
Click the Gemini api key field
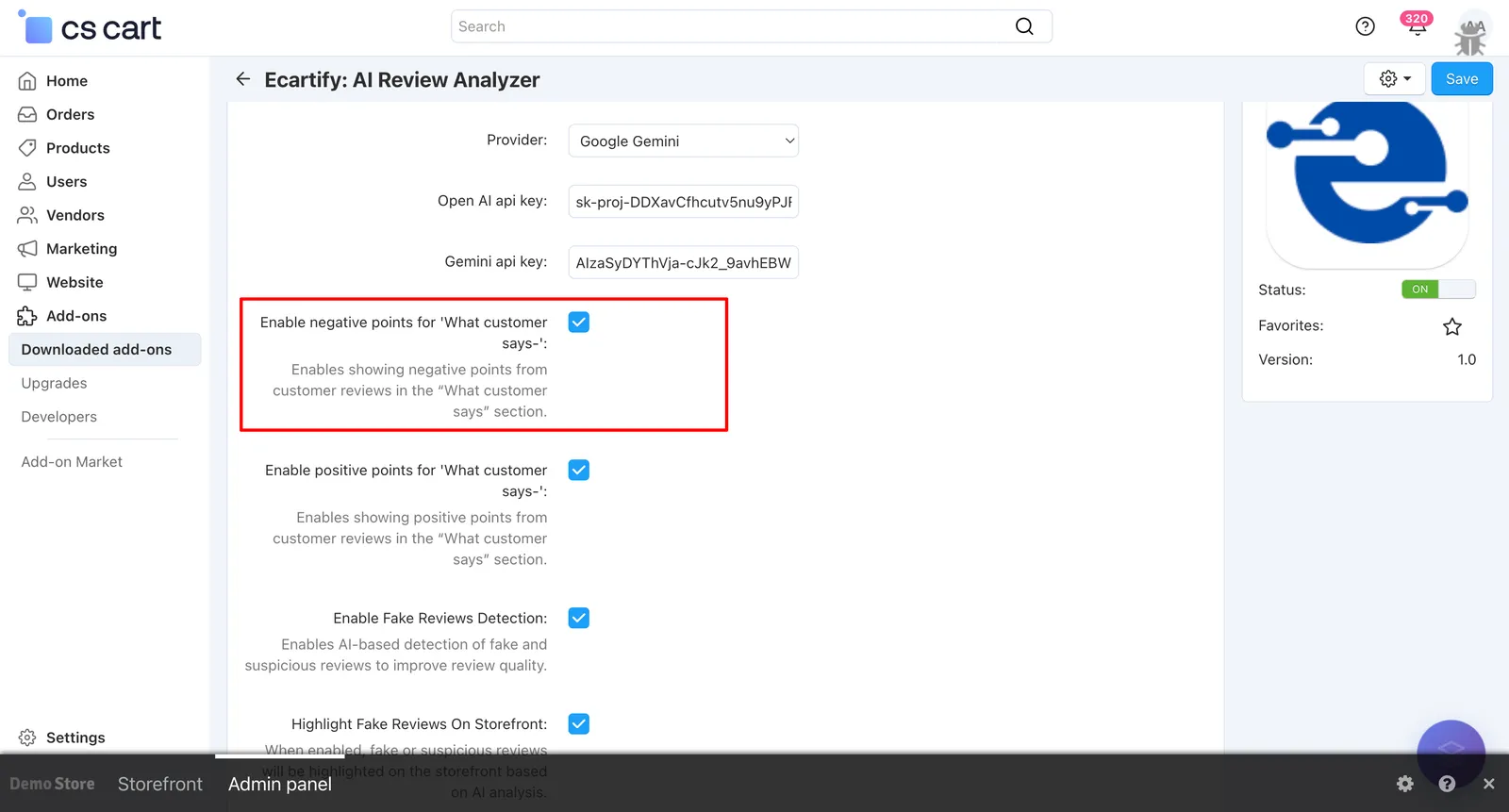(x=684, y=263)
